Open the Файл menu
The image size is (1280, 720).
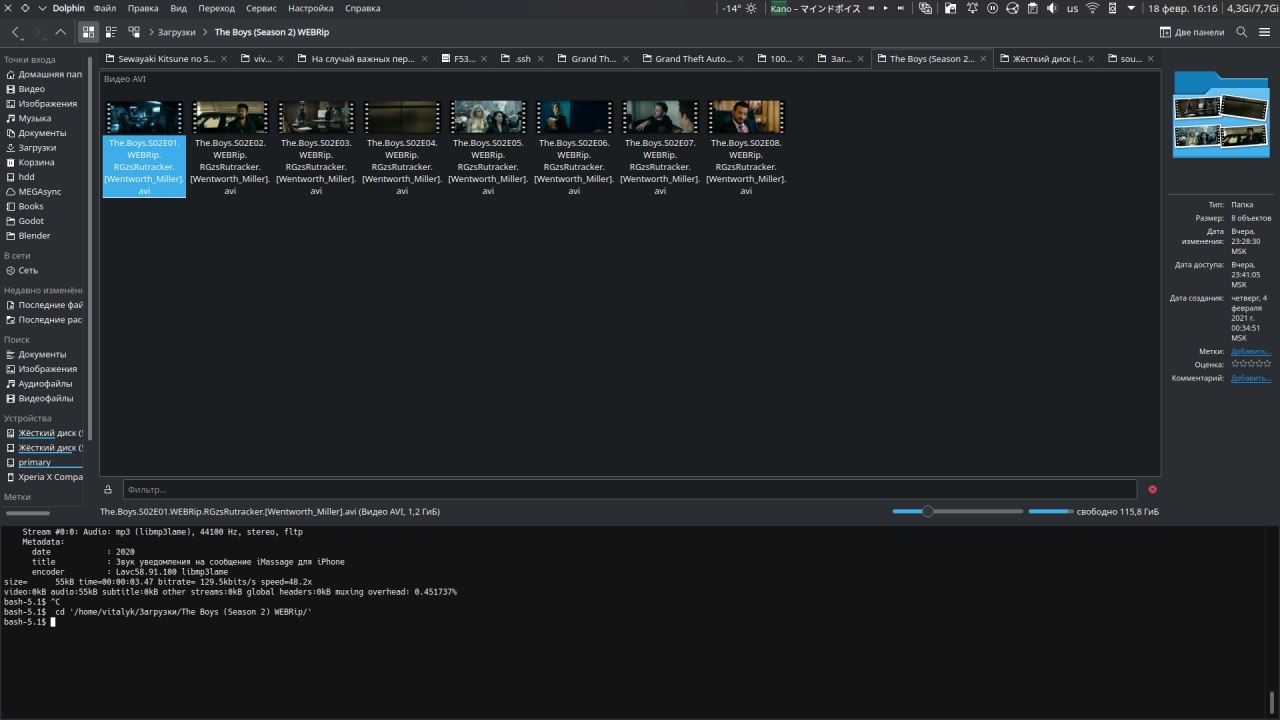tap(104, 8)
